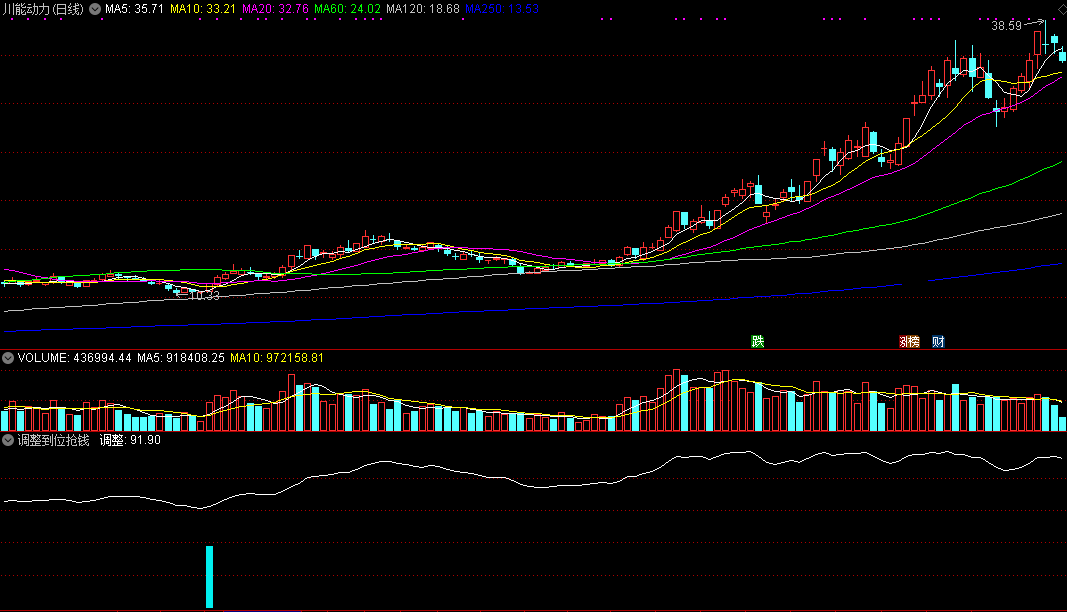Click the 调整: 91.90 value label
Viewport: 1067px width, 612px height.
click(130, 440)
